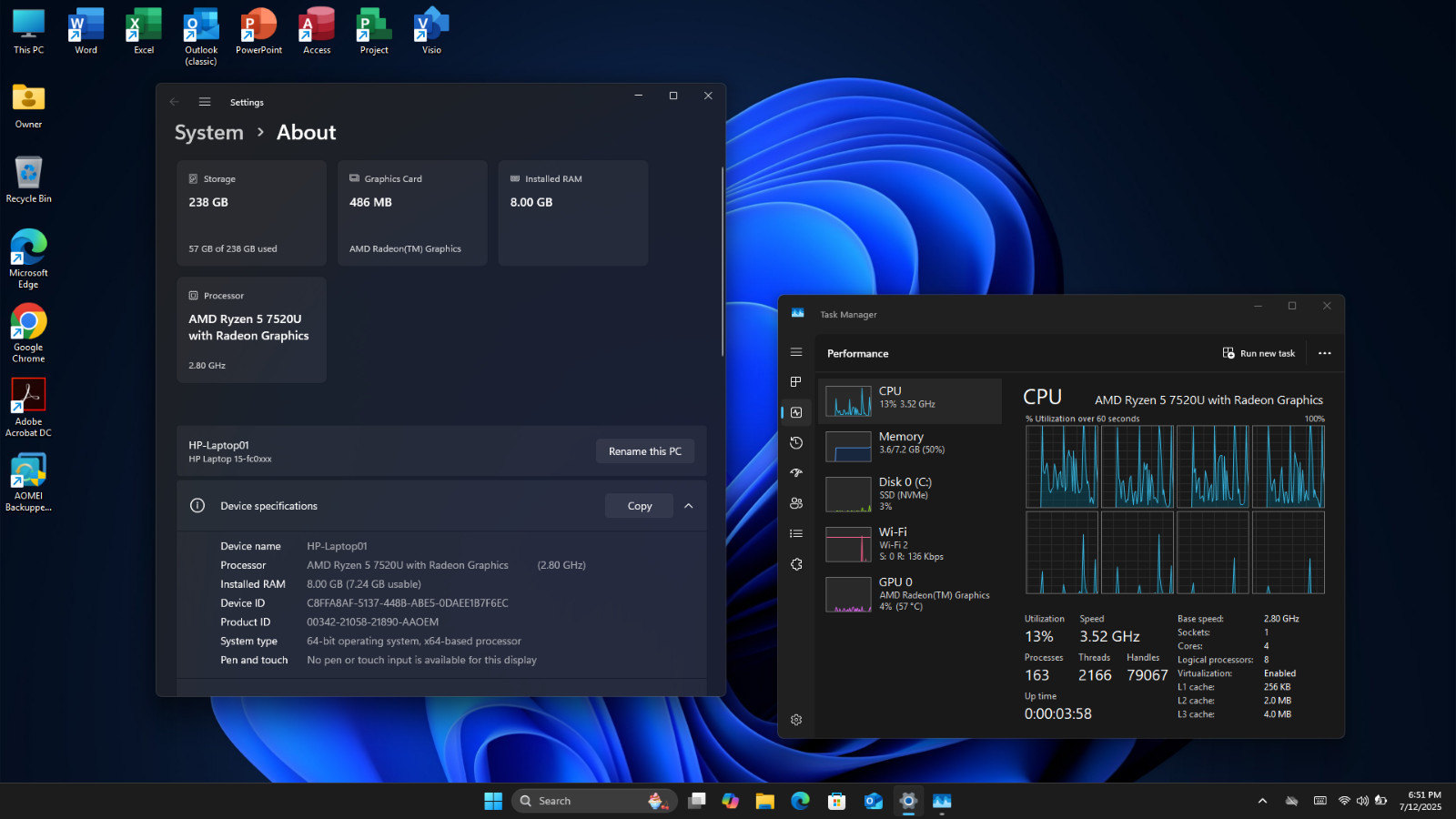The height and width of the screenshot is (819, 1456).
Task: Open the Installed RAM info card
Action: point(573,213)
